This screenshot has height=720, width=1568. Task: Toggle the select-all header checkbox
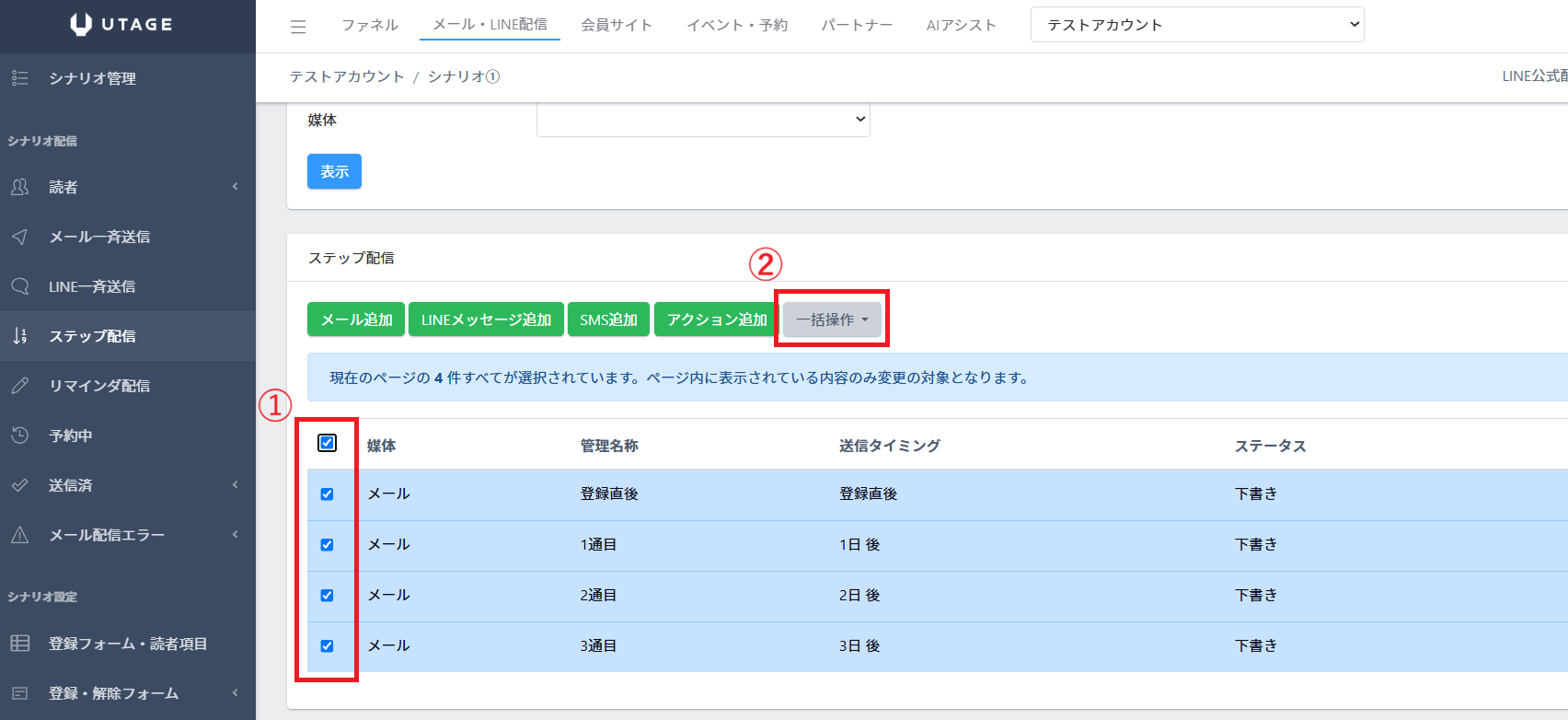327,443
